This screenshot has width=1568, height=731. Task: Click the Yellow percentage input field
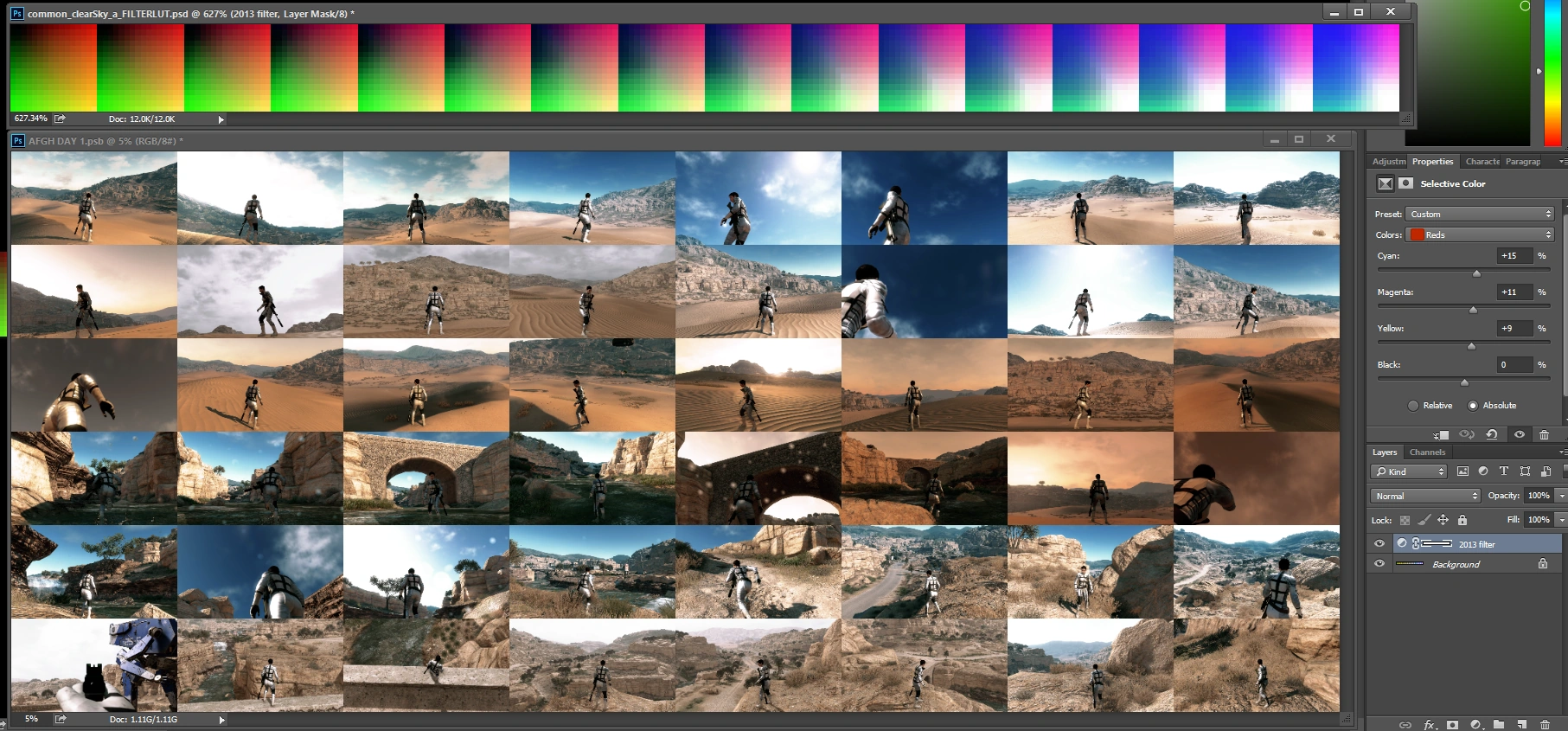coord(1514,329)
